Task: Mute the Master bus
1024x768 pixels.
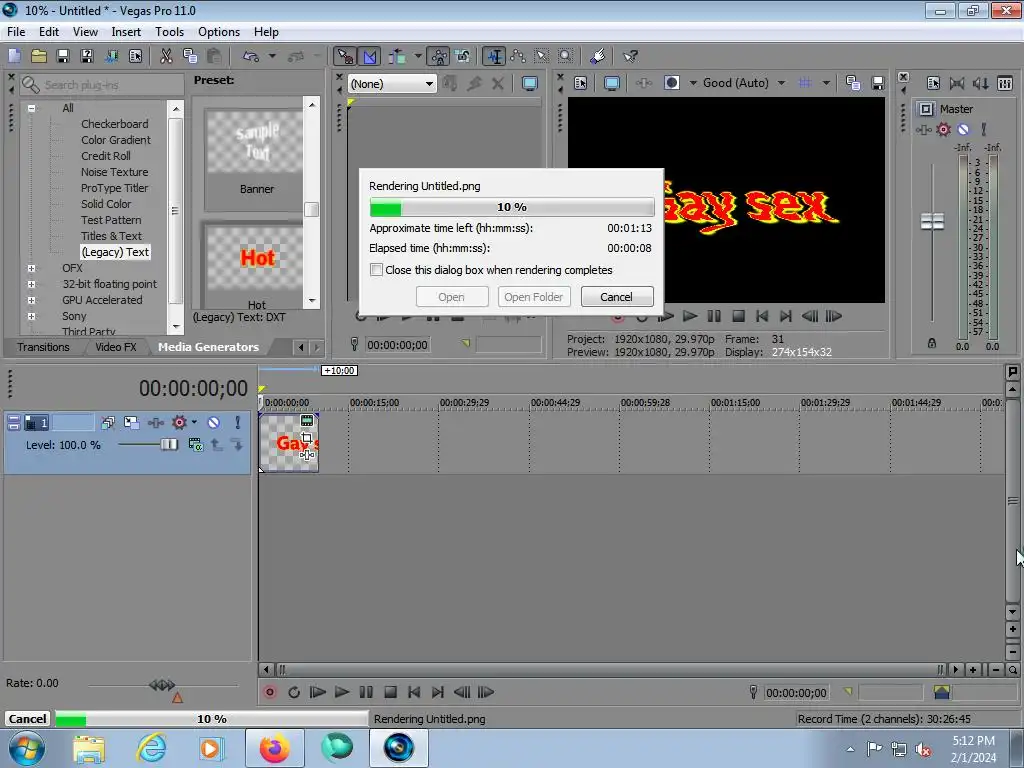Action: 963,129
